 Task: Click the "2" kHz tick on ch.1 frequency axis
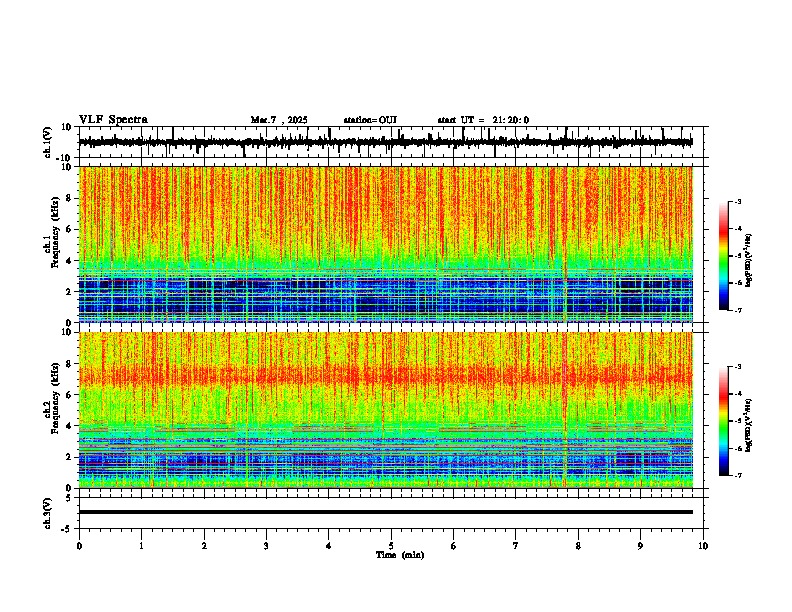coord(69,291)
